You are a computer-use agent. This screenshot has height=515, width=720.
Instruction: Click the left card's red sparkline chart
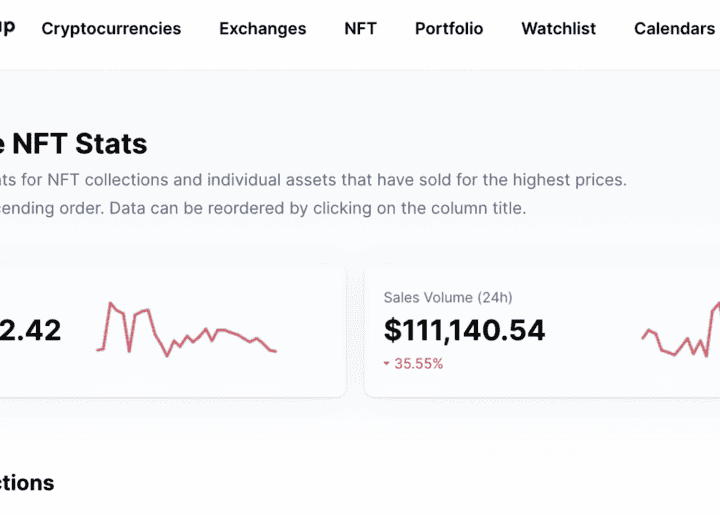[x=186, y=329]
